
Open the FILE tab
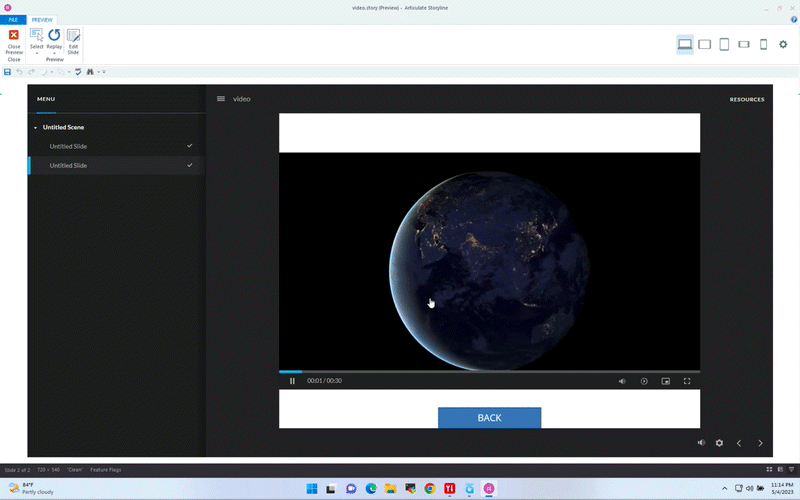tap(13, 20)
